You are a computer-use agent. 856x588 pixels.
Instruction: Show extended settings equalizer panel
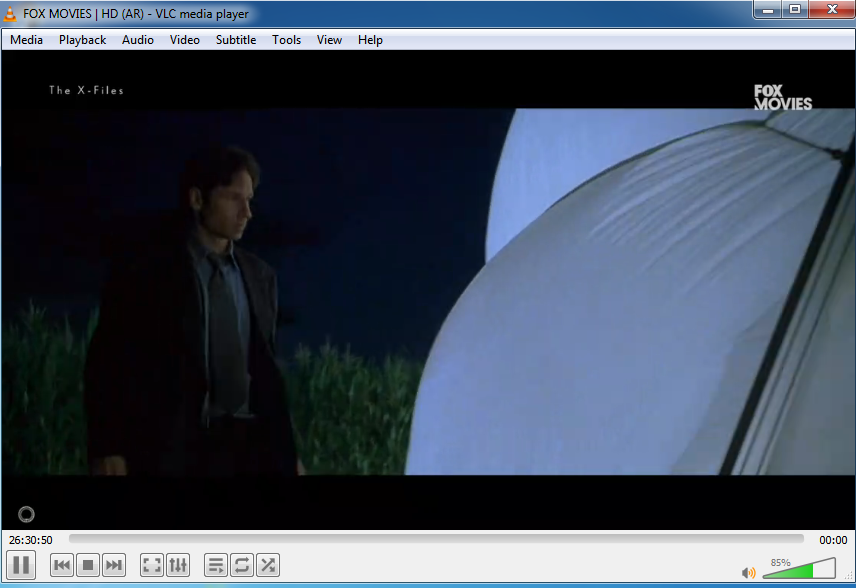178,565
